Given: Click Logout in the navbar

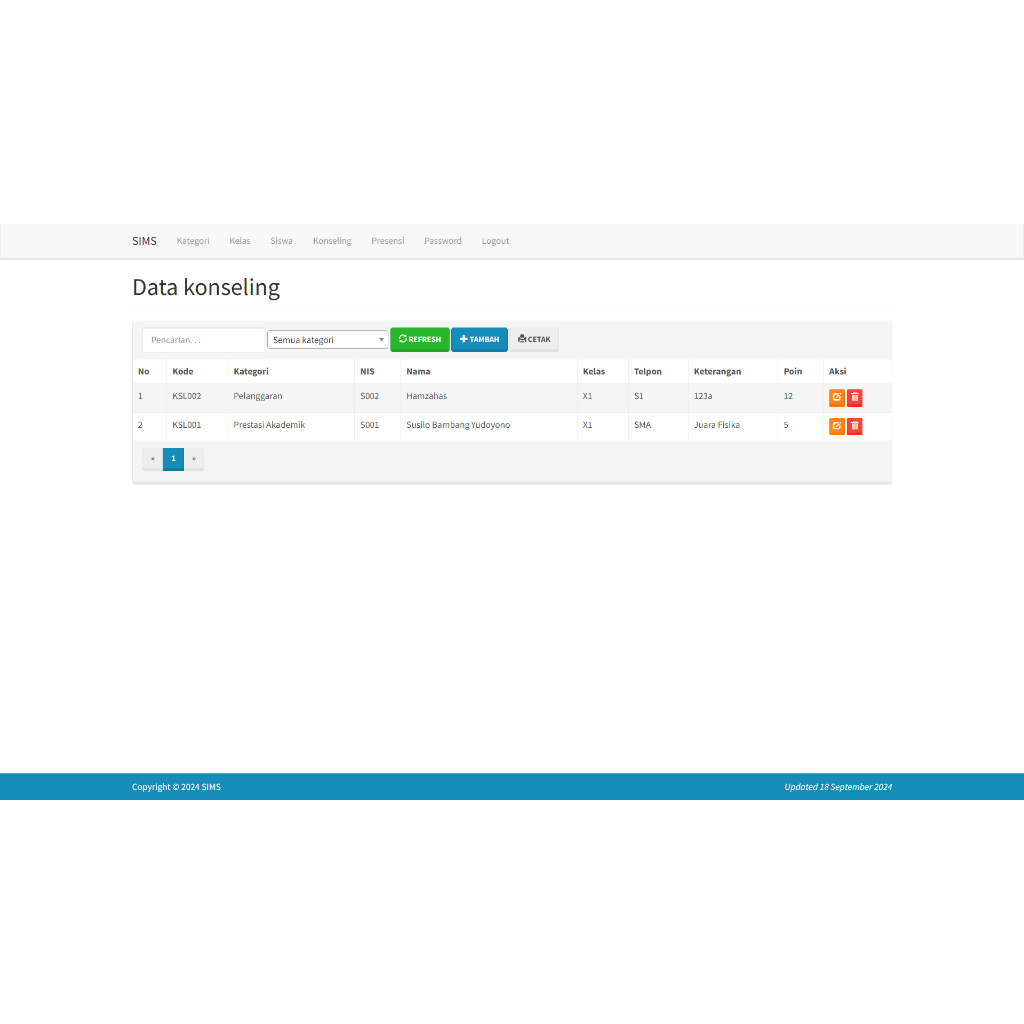Looking at the screenshot, I should click(495, 241).
